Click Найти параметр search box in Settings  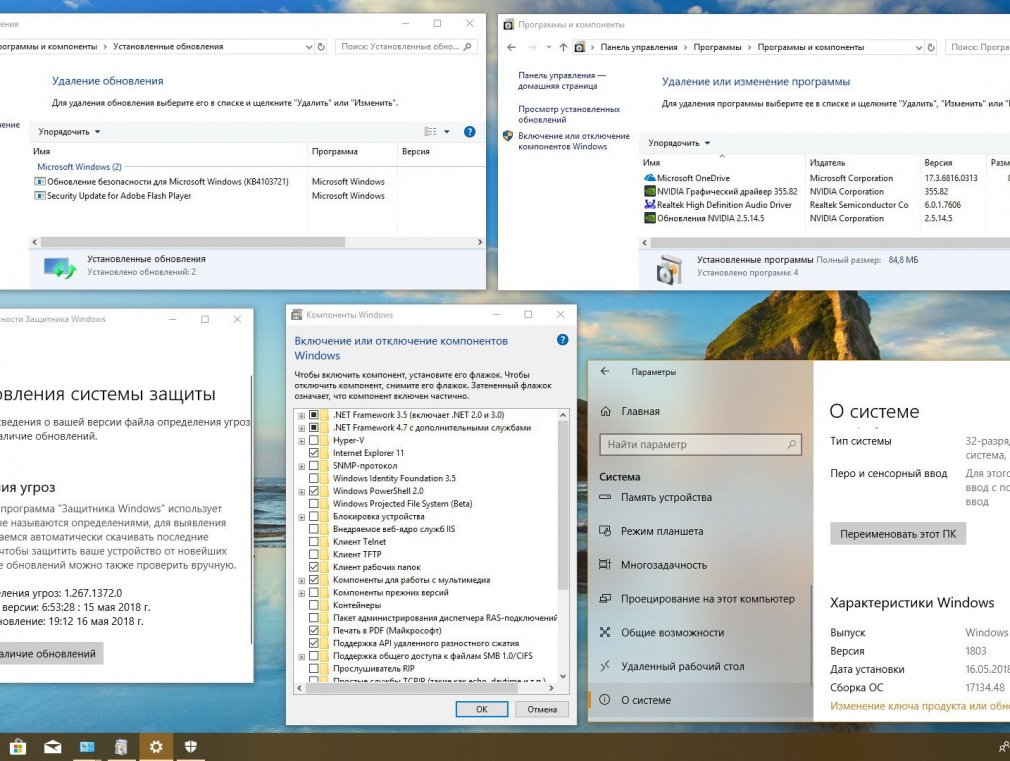pos(701,445)
